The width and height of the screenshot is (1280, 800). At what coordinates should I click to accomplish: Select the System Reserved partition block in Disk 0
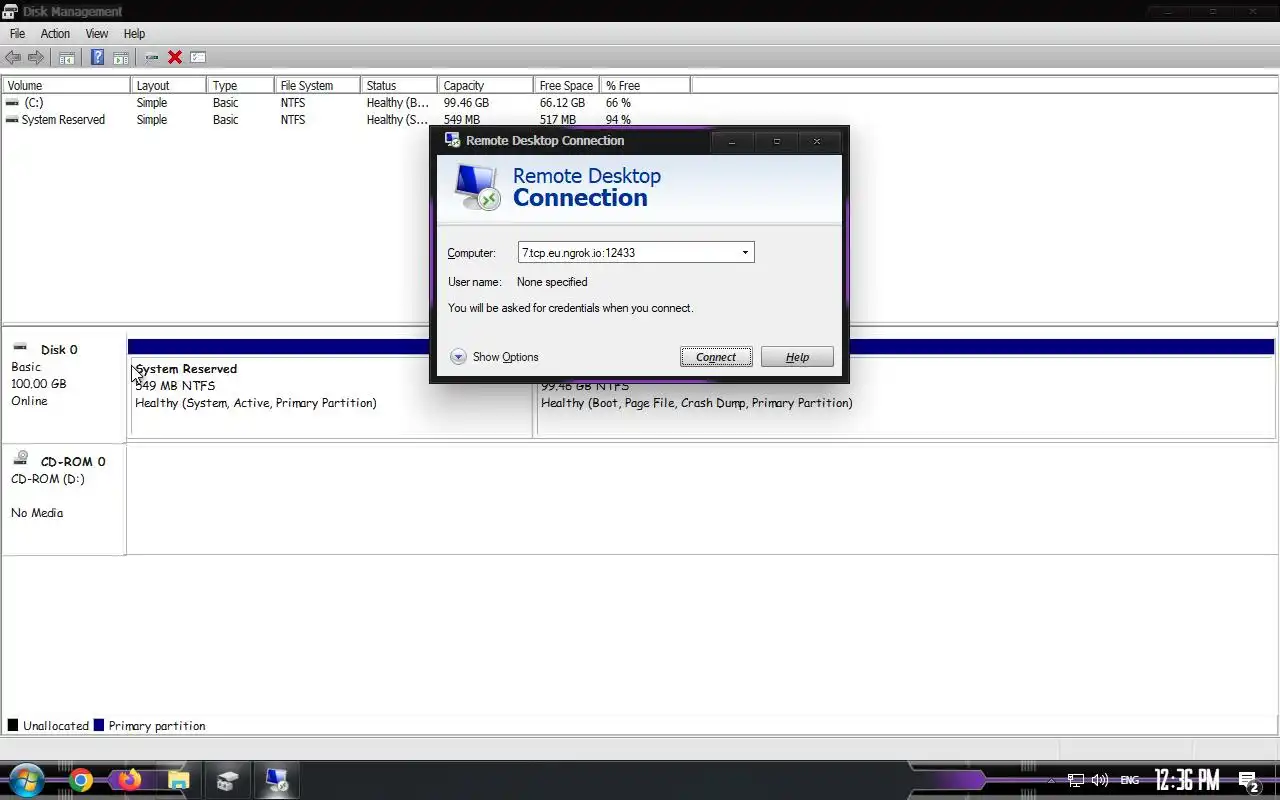point(330,397)
